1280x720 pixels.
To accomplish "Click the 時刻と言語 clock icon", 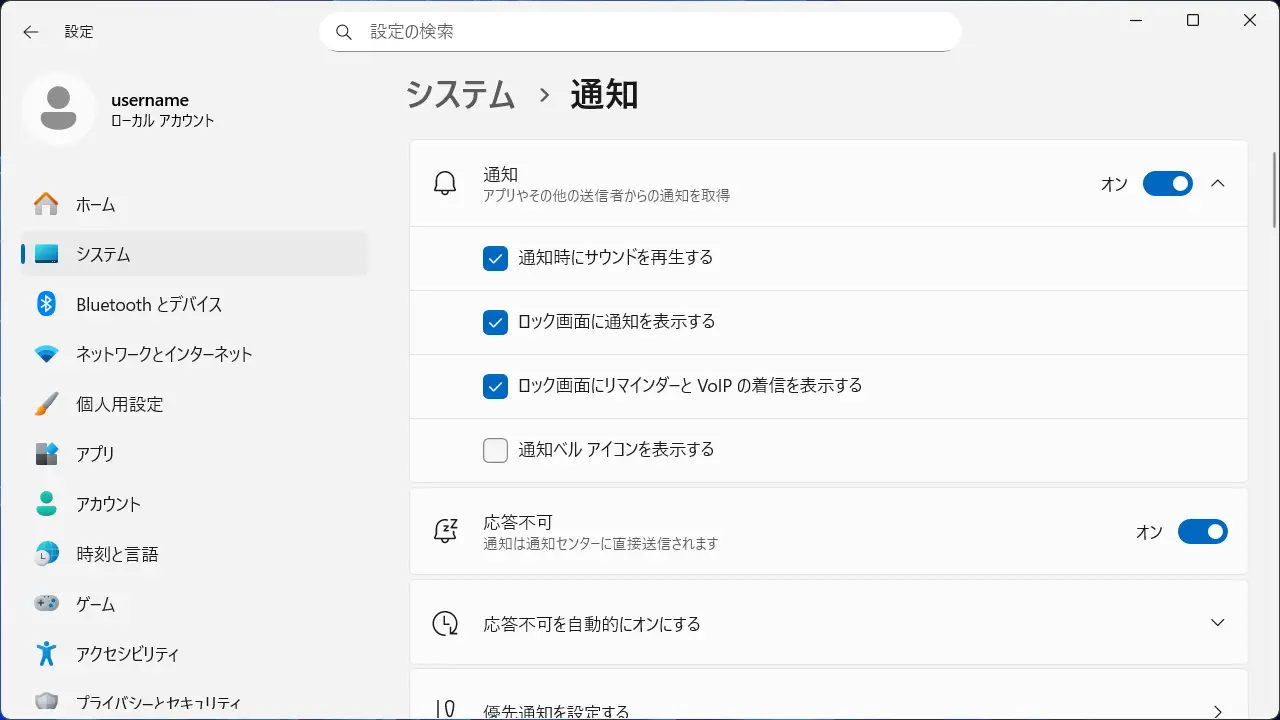I will click(46, 554).
